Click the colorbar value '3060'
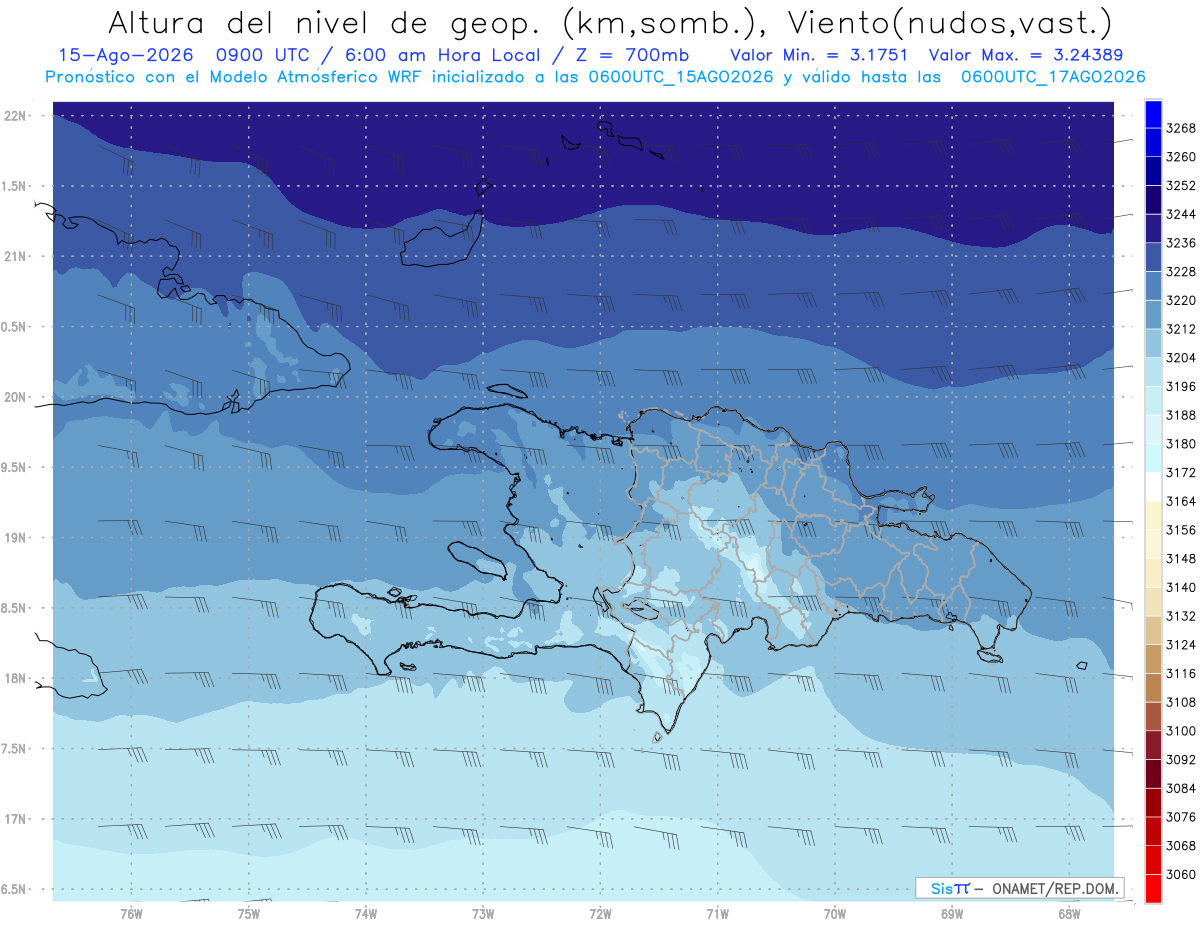This screenshot has width=1200, height=927. click(x=1181, y=875)
